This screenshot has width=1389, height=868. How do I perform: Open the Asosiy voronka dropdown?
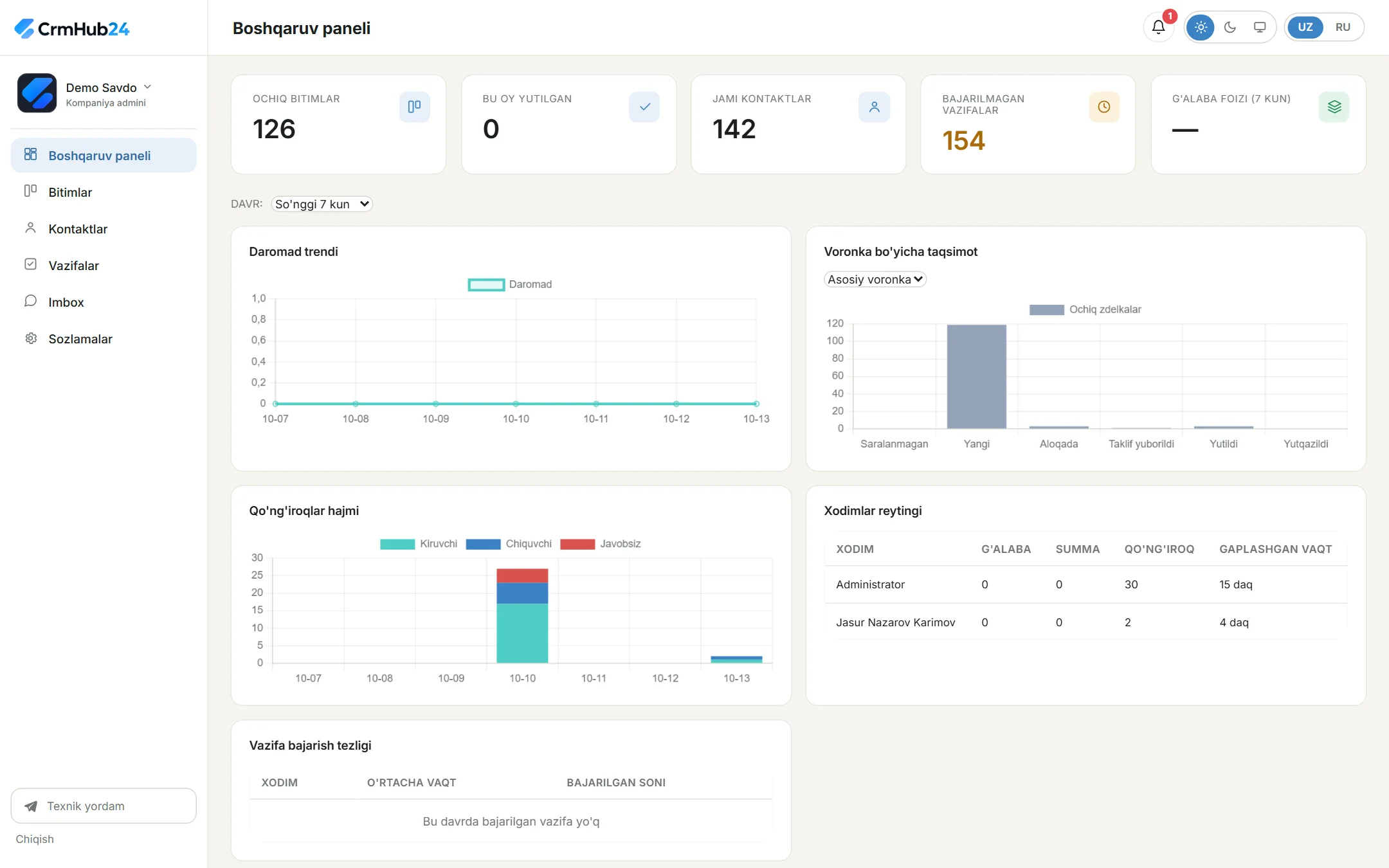[x=875, y=279]
